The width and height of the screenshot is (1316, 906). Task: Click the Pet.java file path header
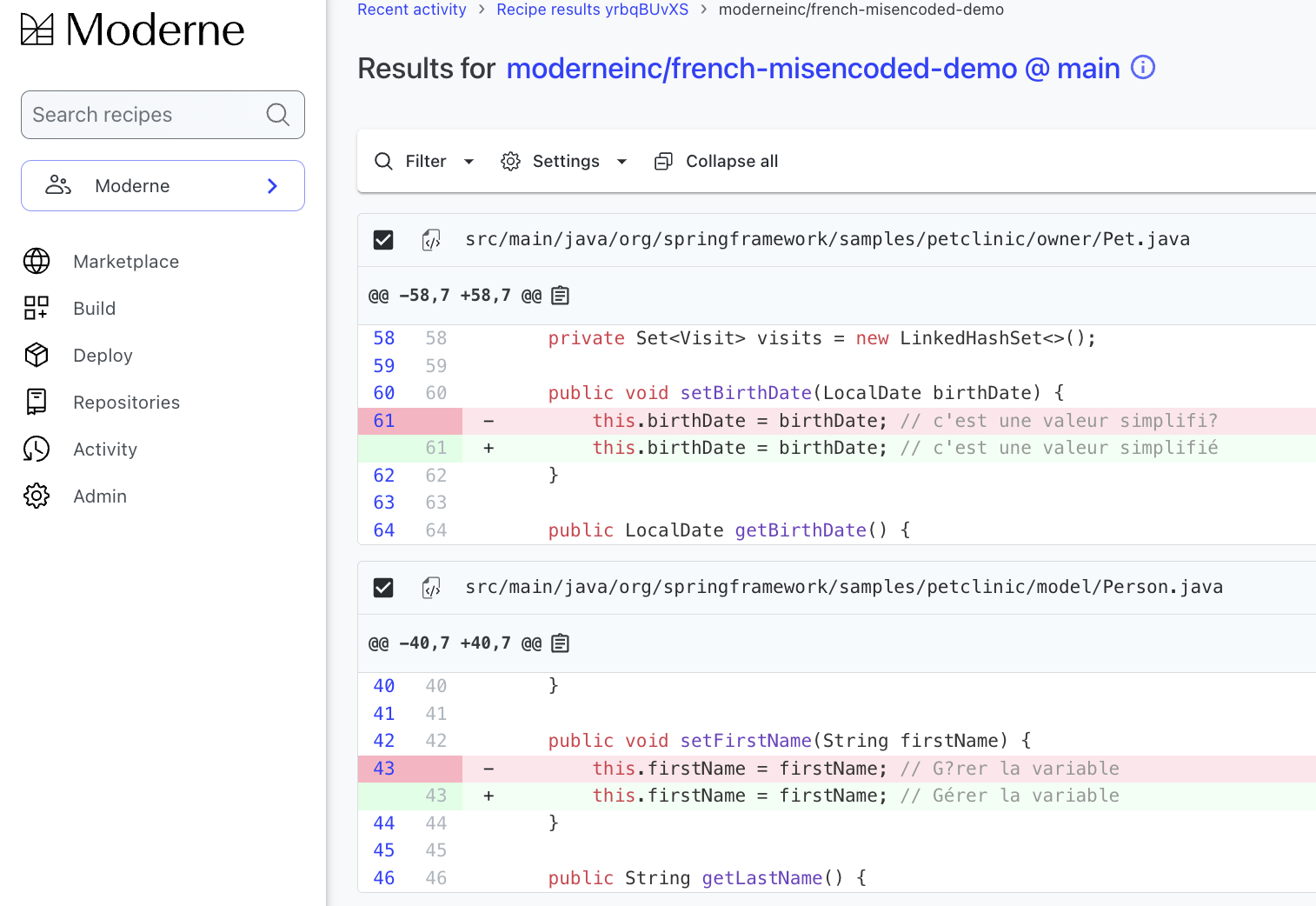point(827,239)
